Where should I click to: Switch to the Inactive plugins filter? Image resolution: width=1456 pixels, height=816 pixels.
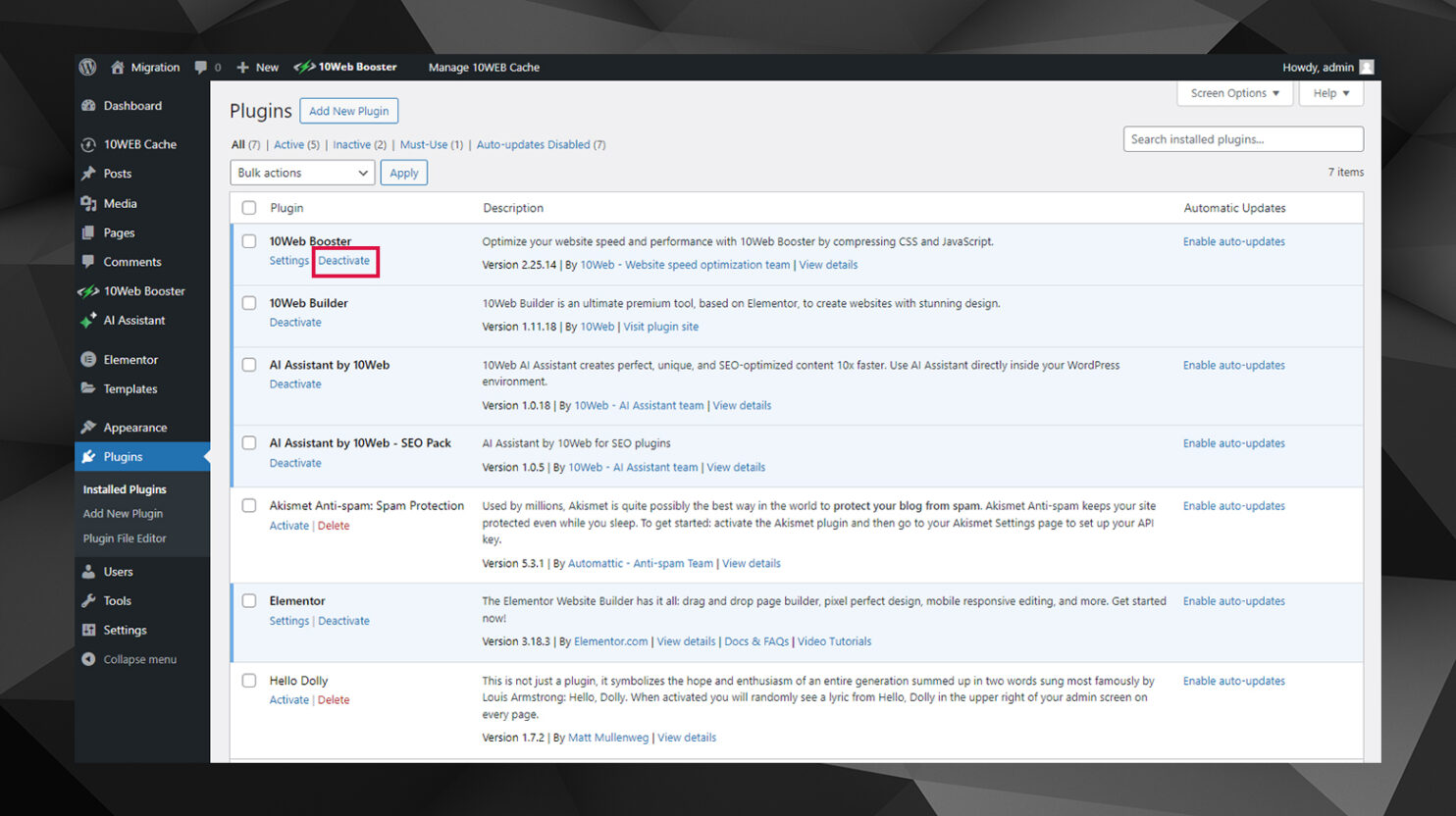(x=351, y=144)
